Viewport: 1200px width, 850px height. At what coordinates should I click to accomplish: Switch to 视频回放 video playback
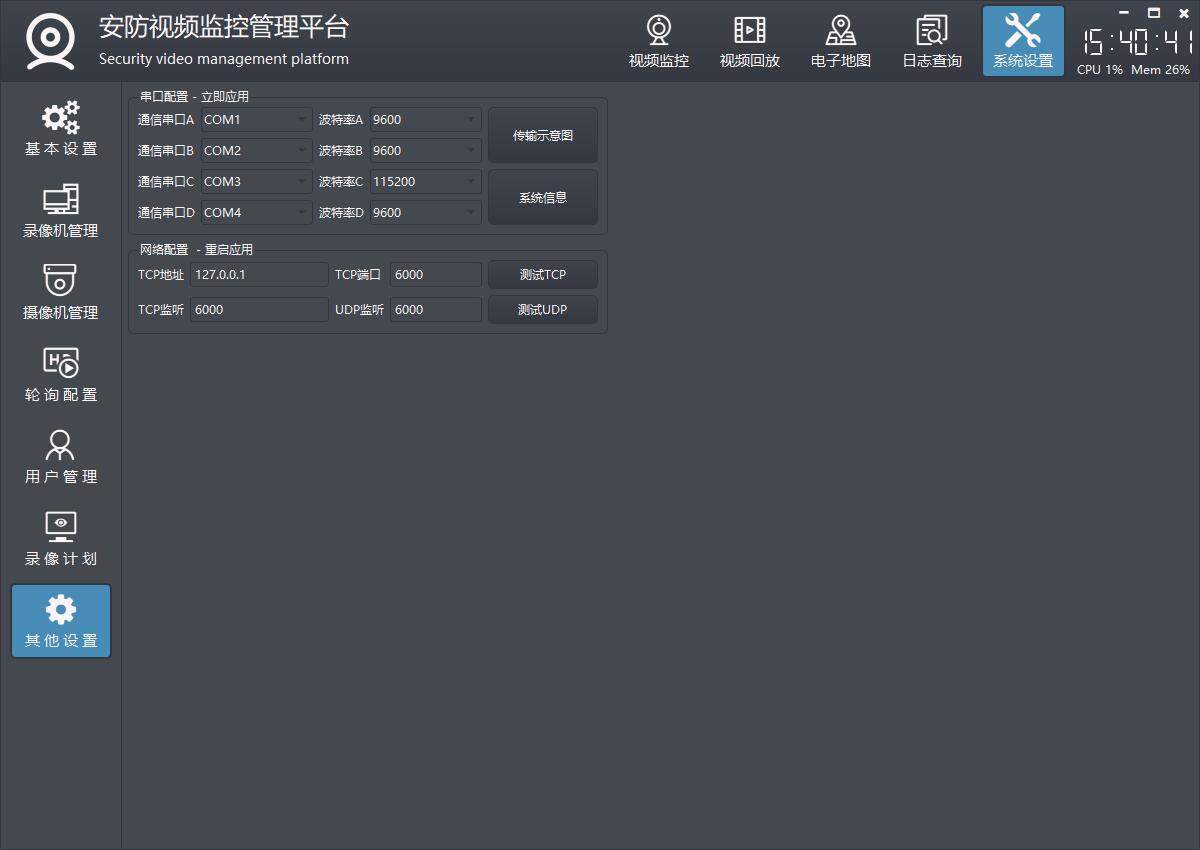point(749,42)
